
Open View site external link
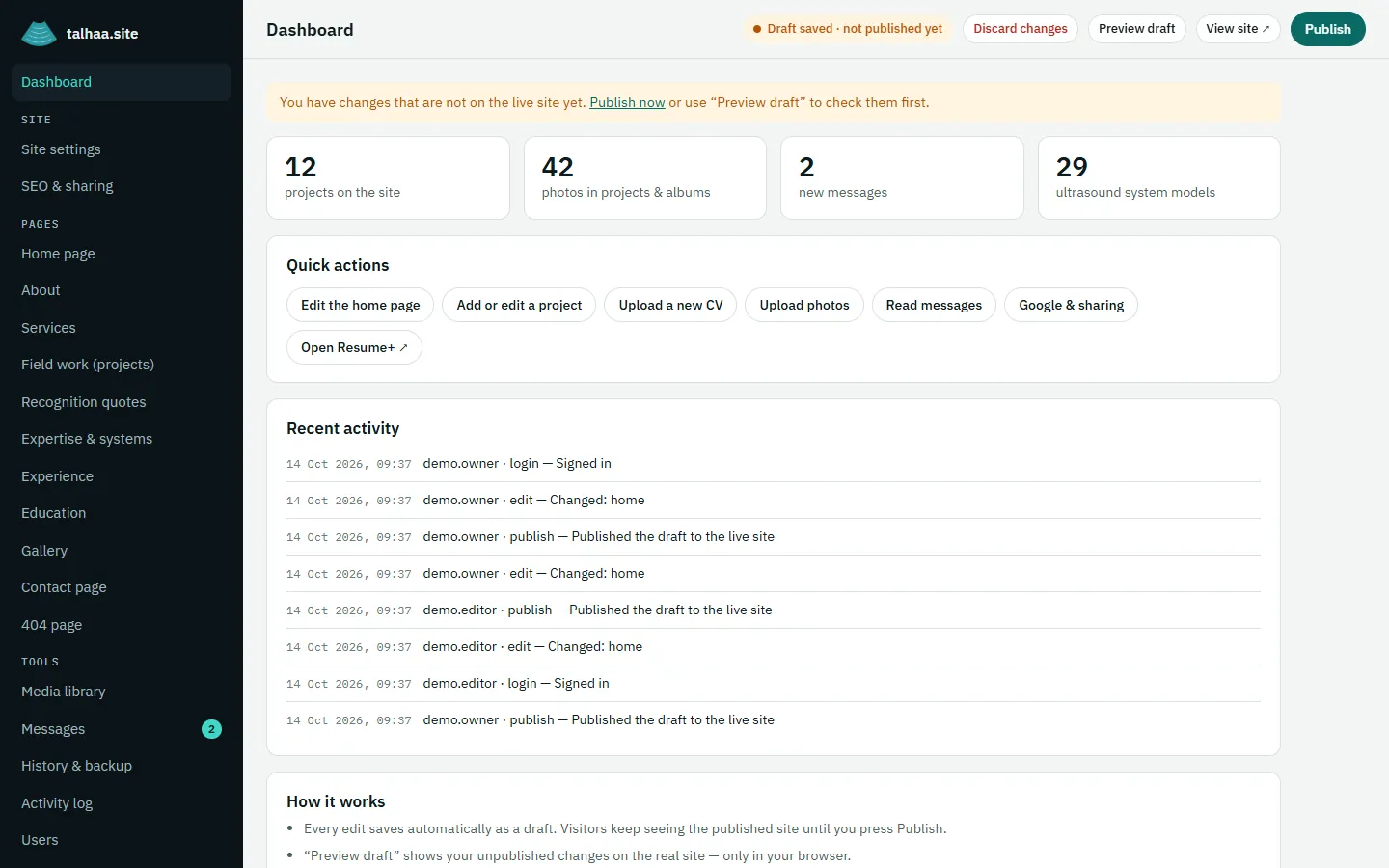pos(1238,29)
